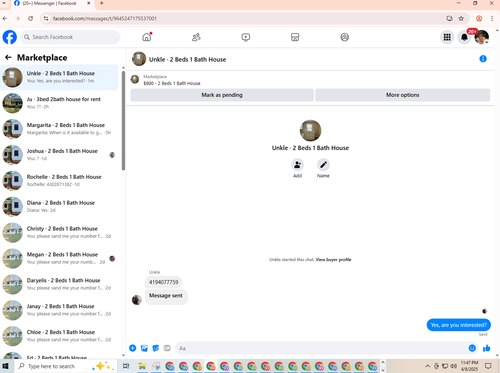The image size is (500, 373).
Task: Open the emoji picker in message box
Action: click(472, 348)
